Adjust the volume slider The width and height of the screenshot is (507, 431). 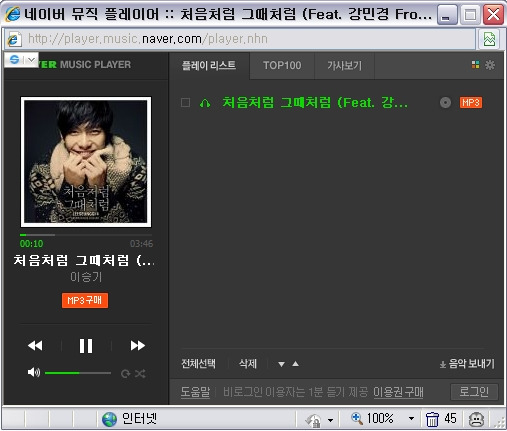78,373
